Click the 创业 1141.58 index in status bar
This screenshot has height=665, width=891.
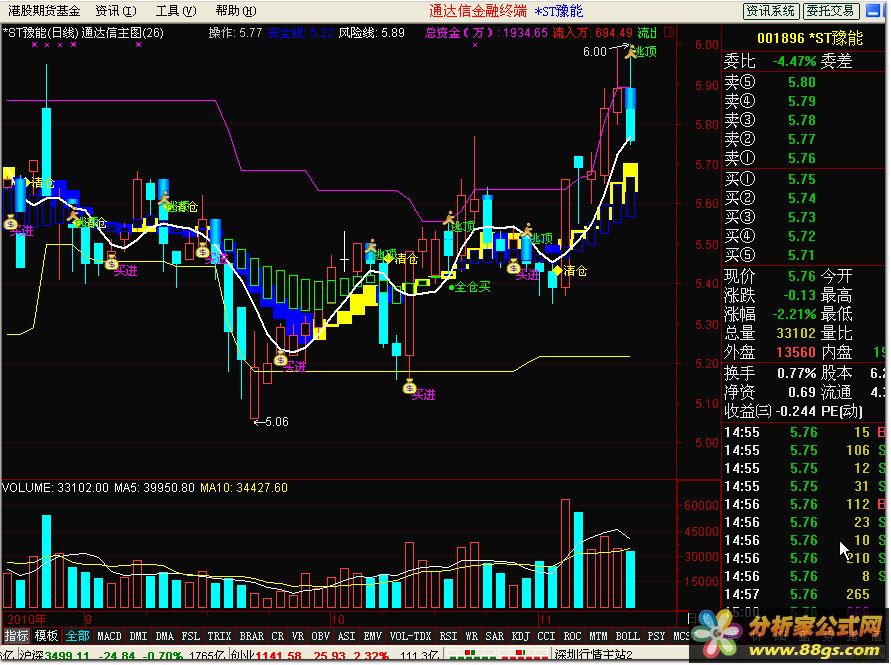(265, 656)
